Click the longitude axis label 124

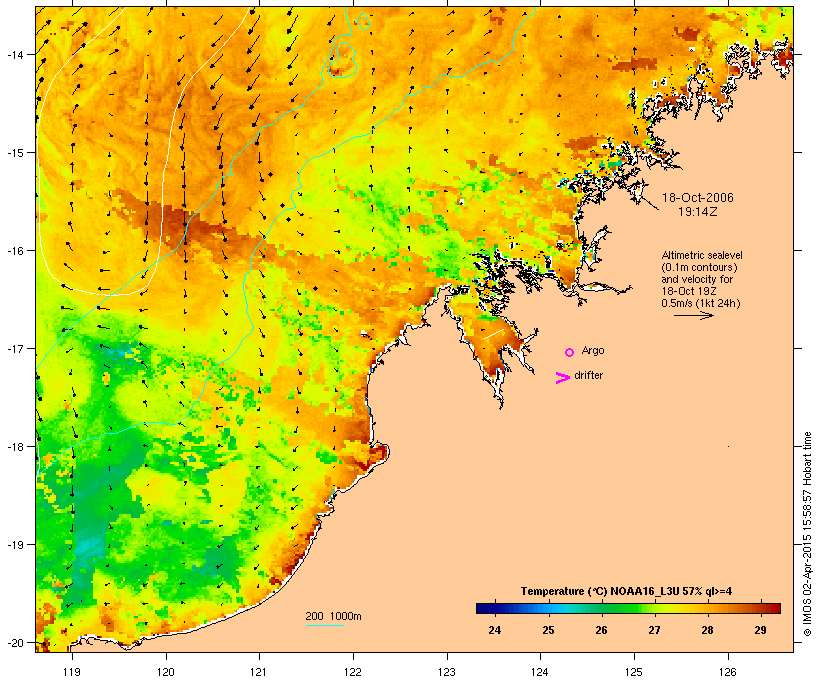click(540, 671)
